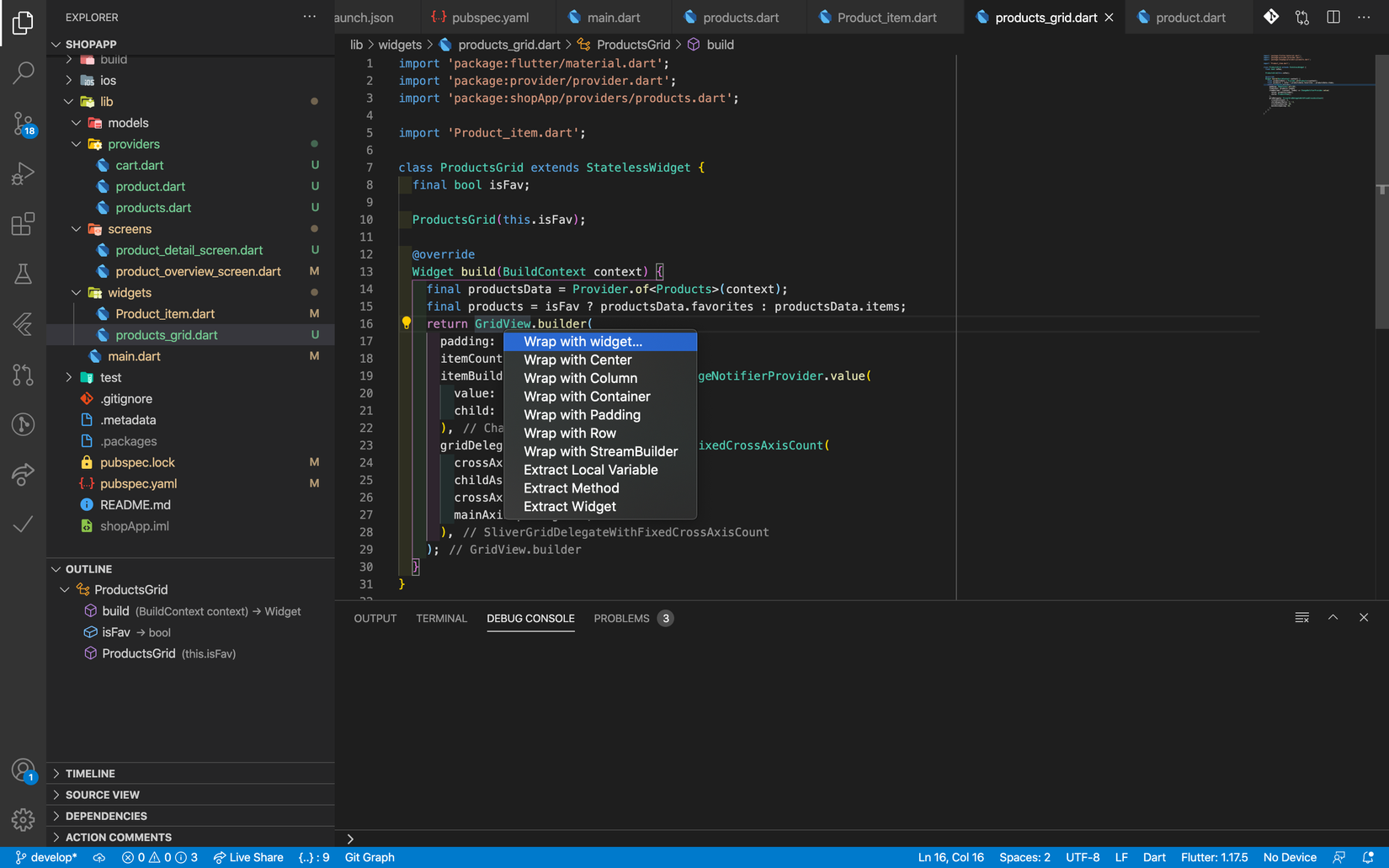1389x868 pixels.
Task: Open the Extensions view
Action: coord(23,224)
